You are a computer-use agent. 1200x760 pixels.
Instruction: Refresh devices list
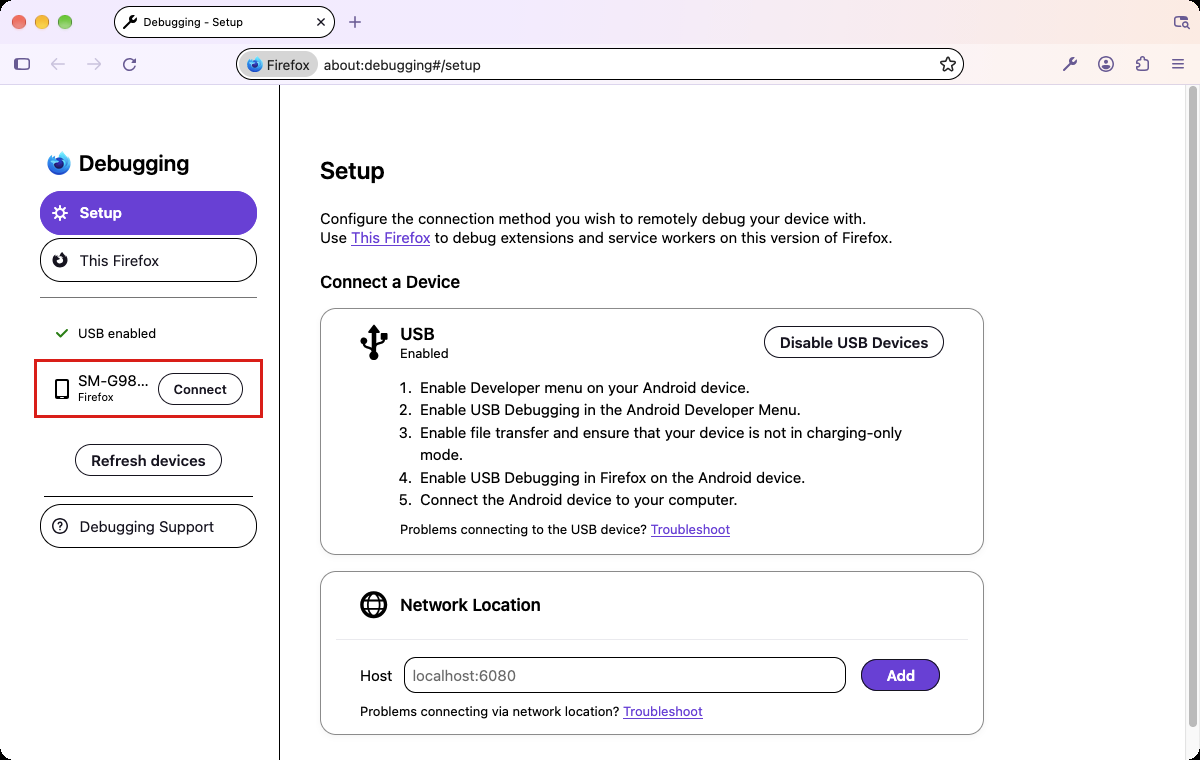point(148,460)
